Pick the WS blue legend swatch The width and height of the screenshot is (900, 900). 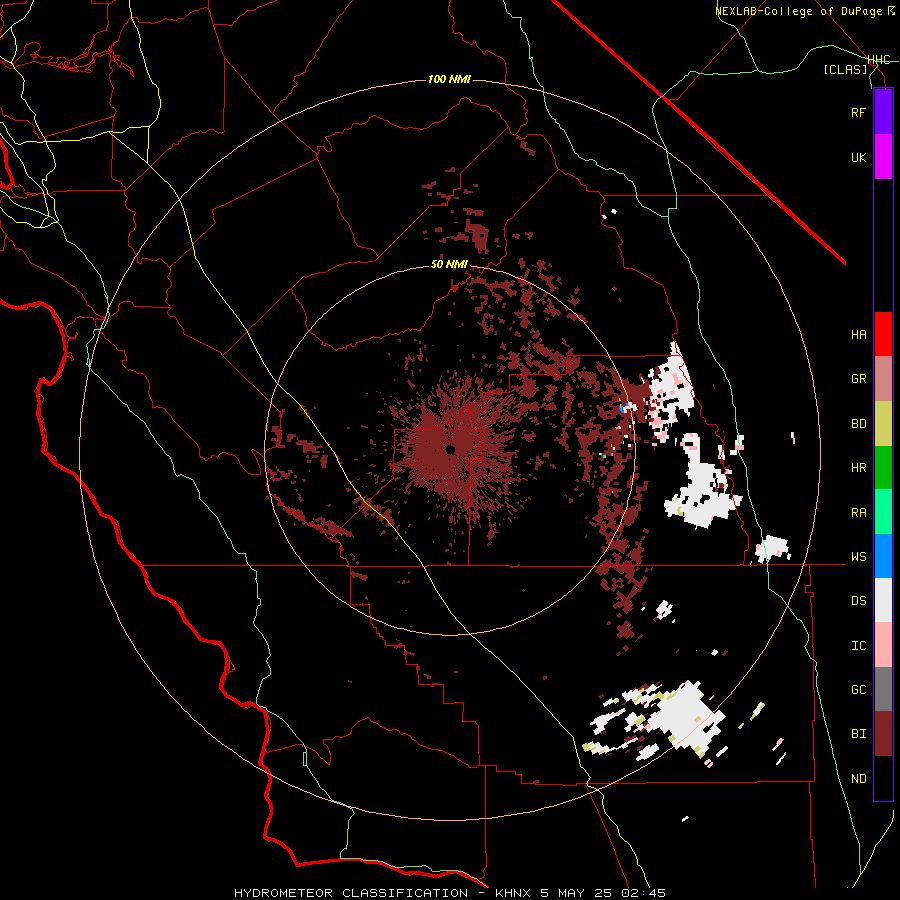883,556
